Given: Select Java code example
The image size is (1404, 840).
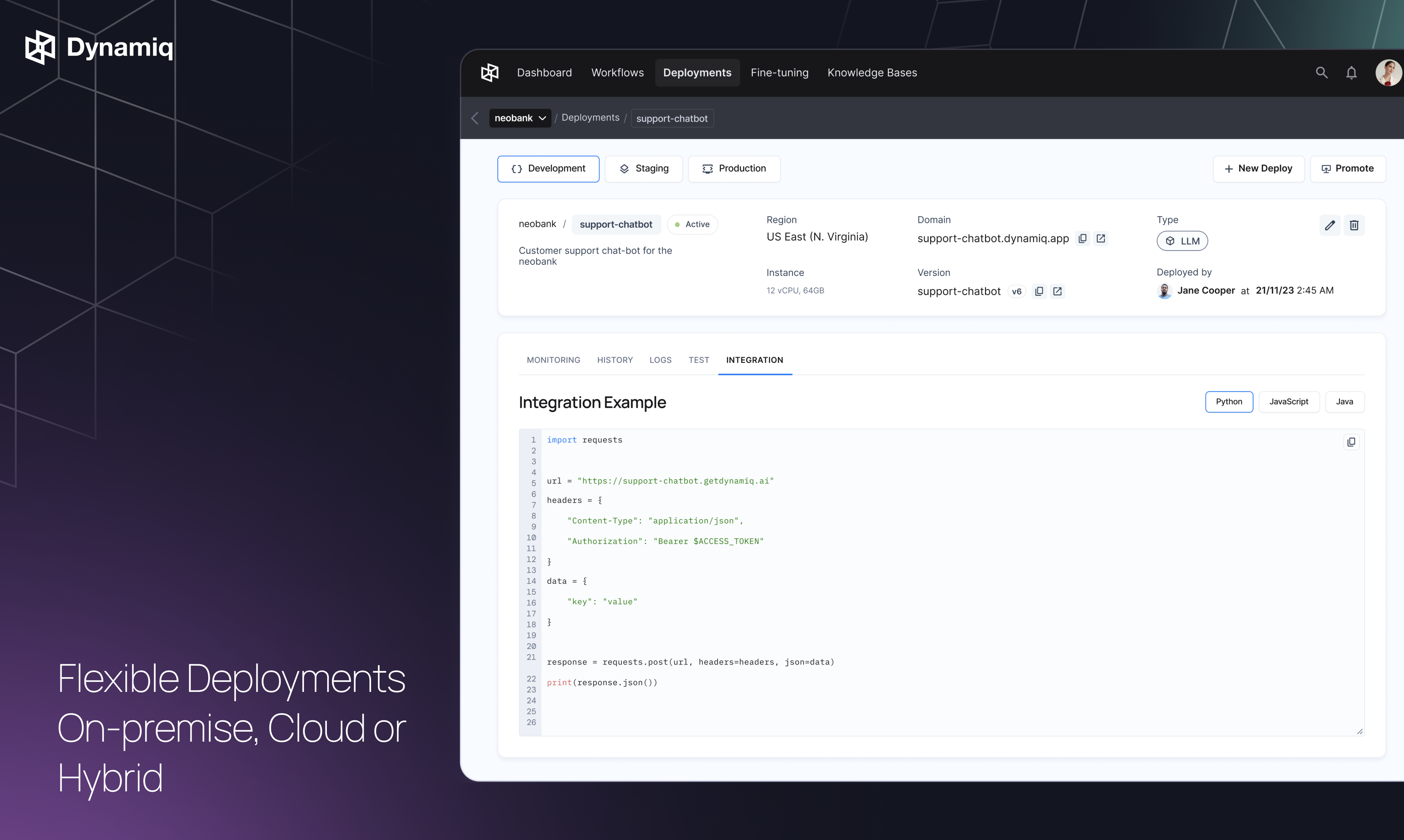Looking at the screenshot, I should (x=1345, y=401).
